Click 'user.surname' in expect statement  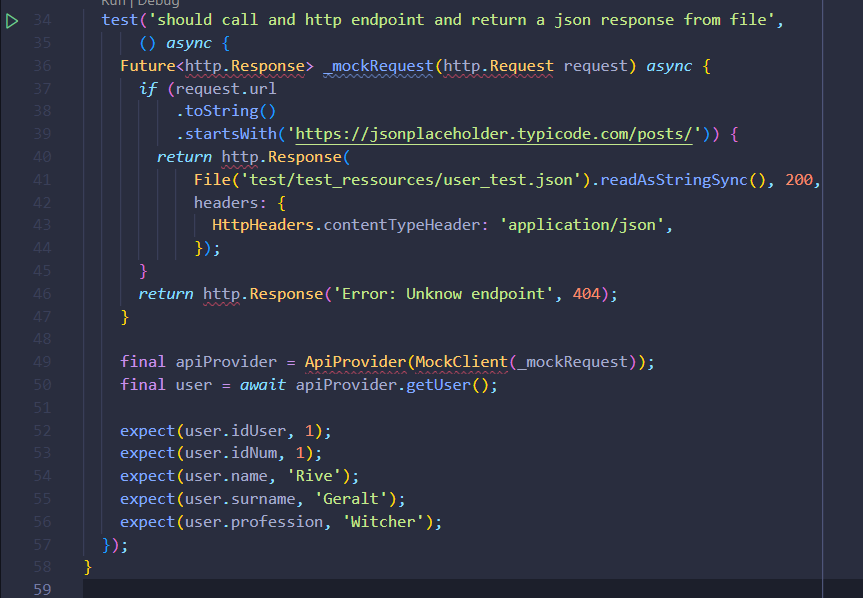point(240,500)
